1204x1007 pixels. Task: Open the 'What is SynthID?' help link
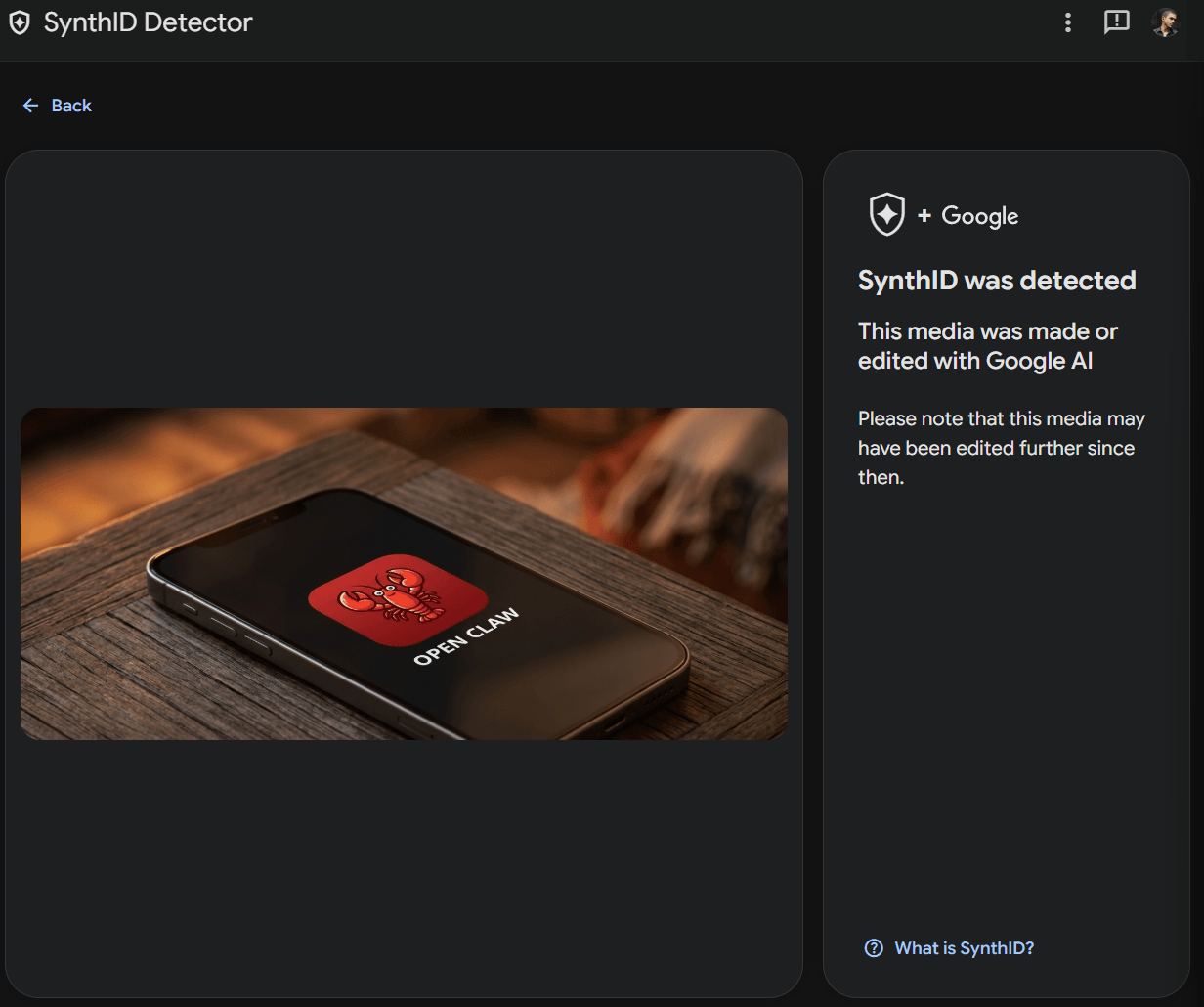coord(950,948)
